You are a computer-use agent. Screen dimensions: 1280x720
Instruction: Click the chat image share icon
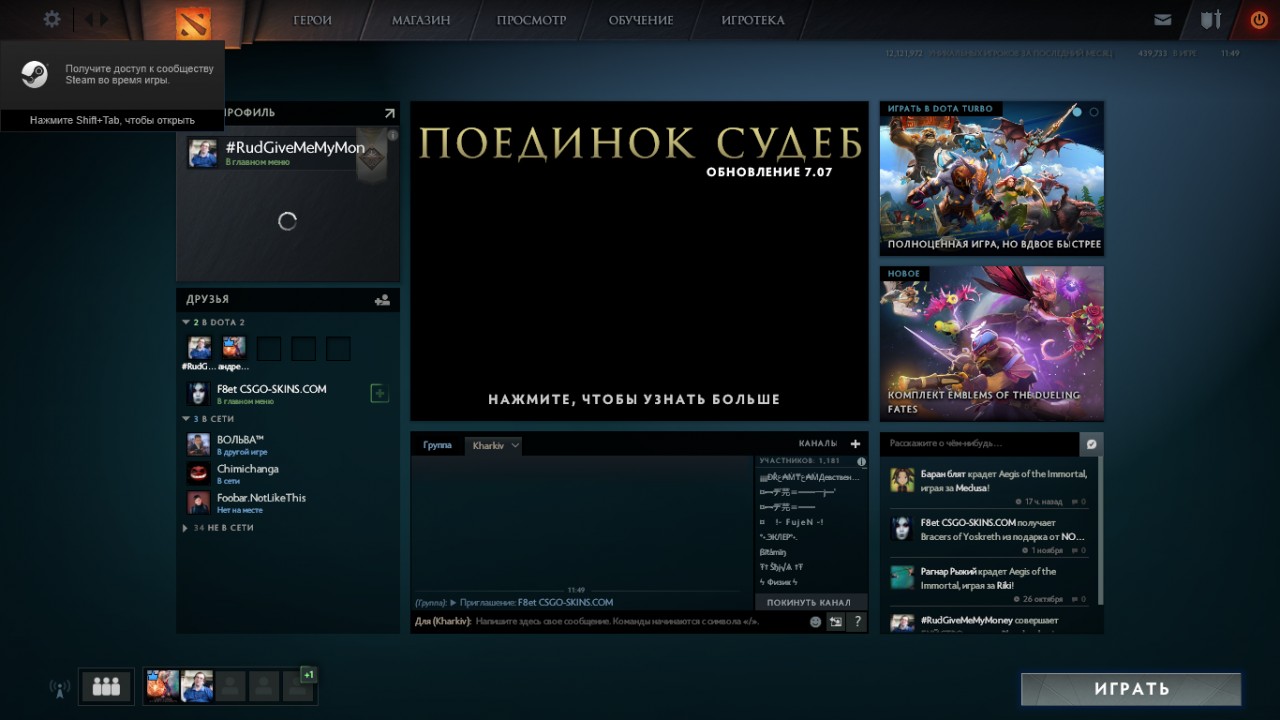pyautogui.click(x=835, y=622)
